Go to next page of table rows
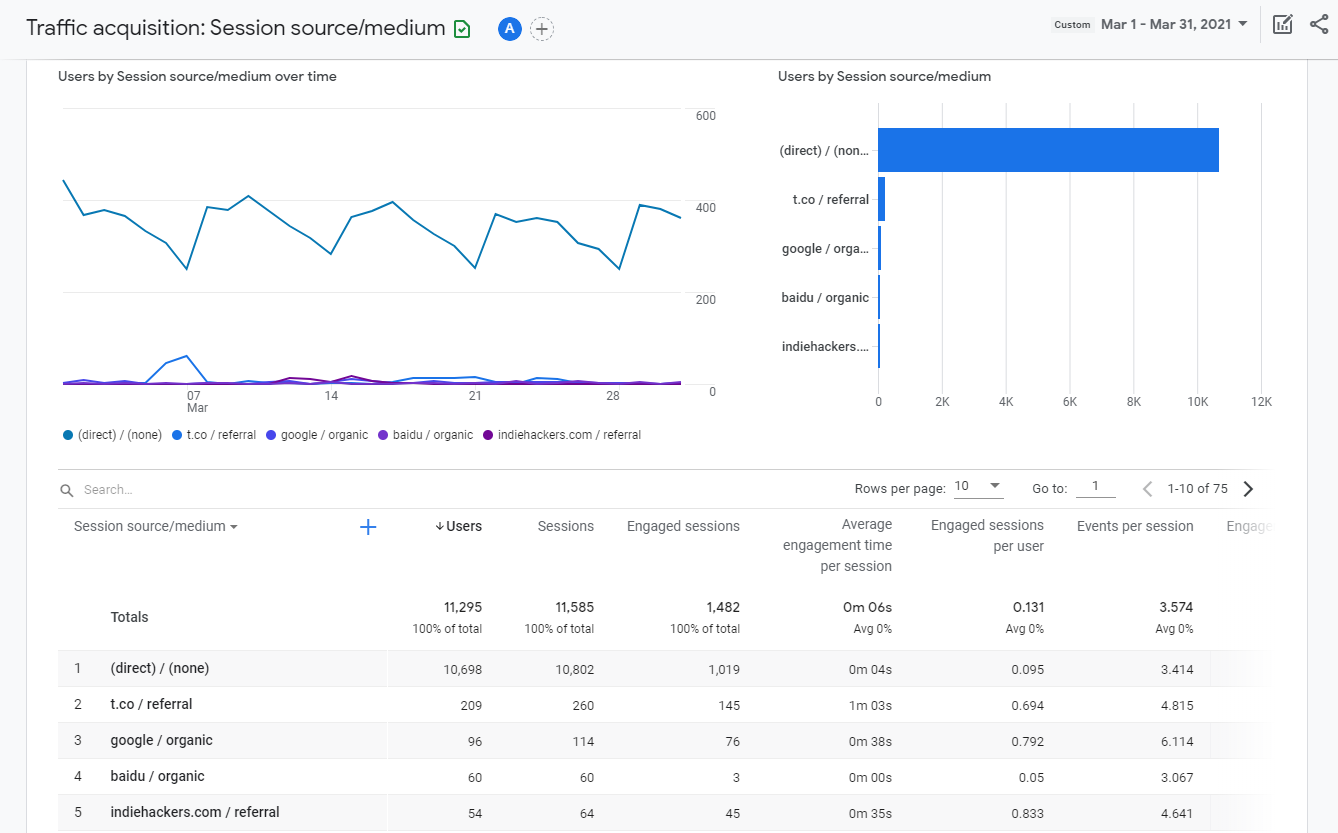 [1248, 489]
